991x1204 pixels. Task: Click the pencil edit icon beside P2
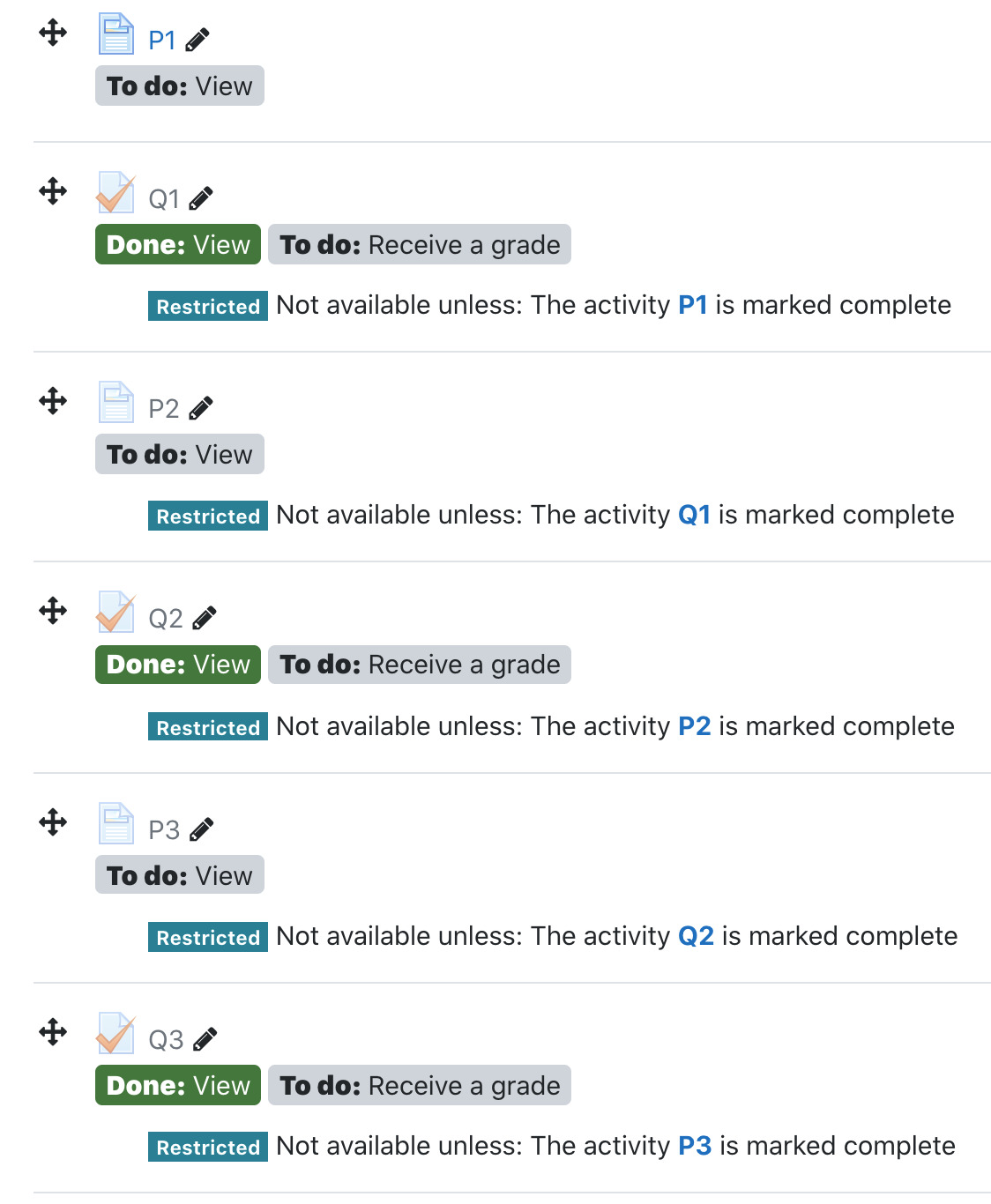tap(201, 408)
